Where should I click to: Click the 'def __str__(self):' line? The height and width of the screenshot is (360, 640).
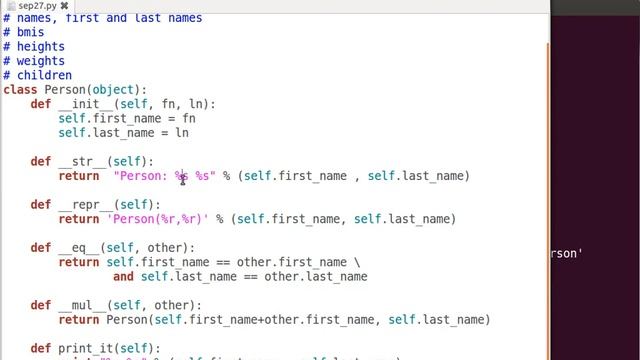click(92, 162)
